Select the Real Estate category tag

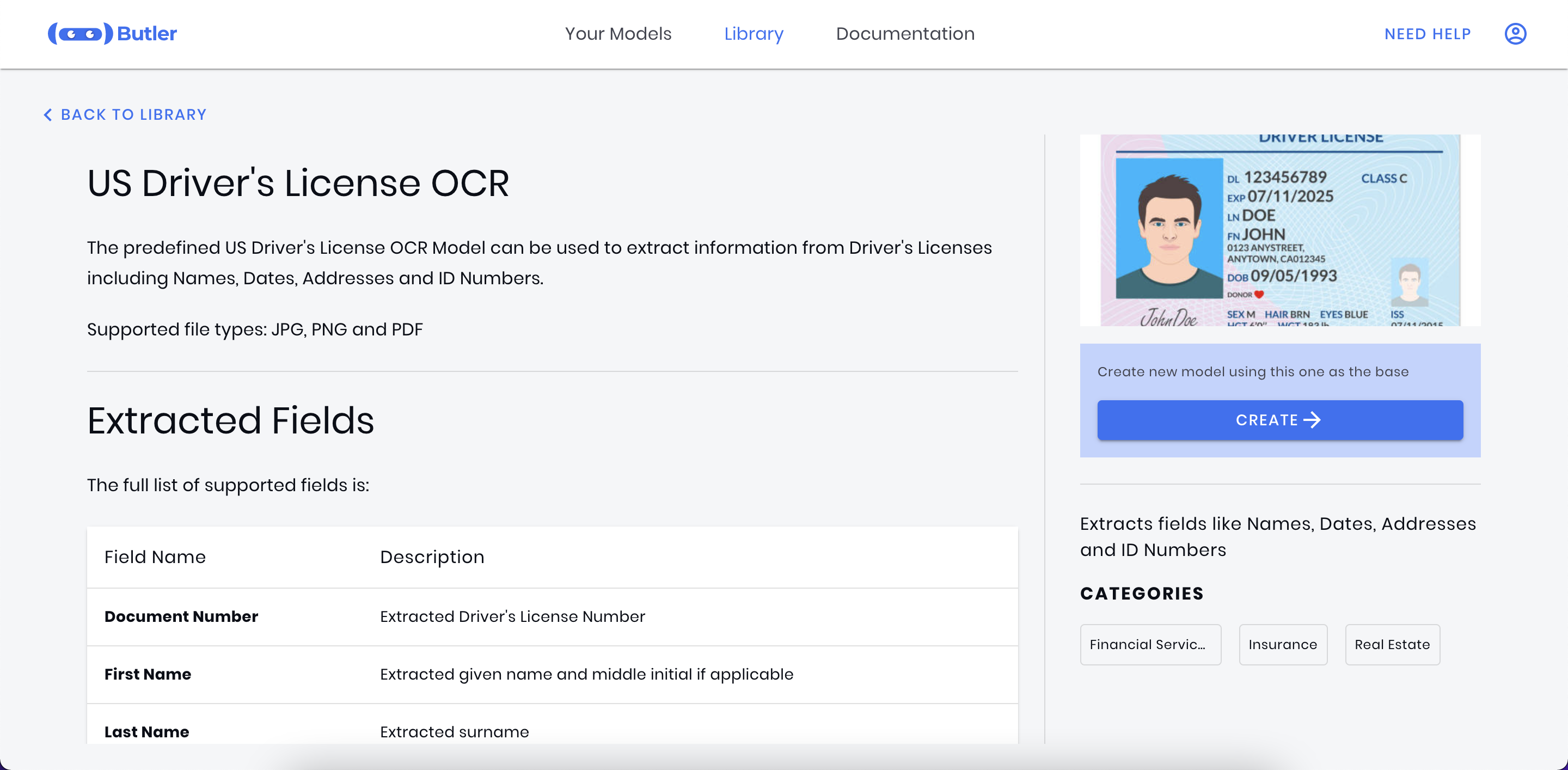click(1392, 644)
